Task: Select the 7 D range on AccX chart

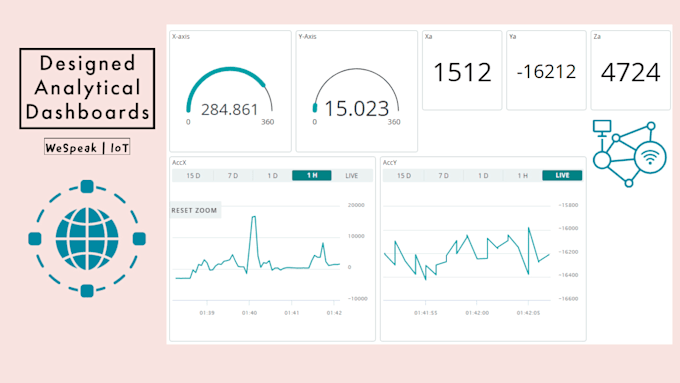Action: click(x=233, y=176)
